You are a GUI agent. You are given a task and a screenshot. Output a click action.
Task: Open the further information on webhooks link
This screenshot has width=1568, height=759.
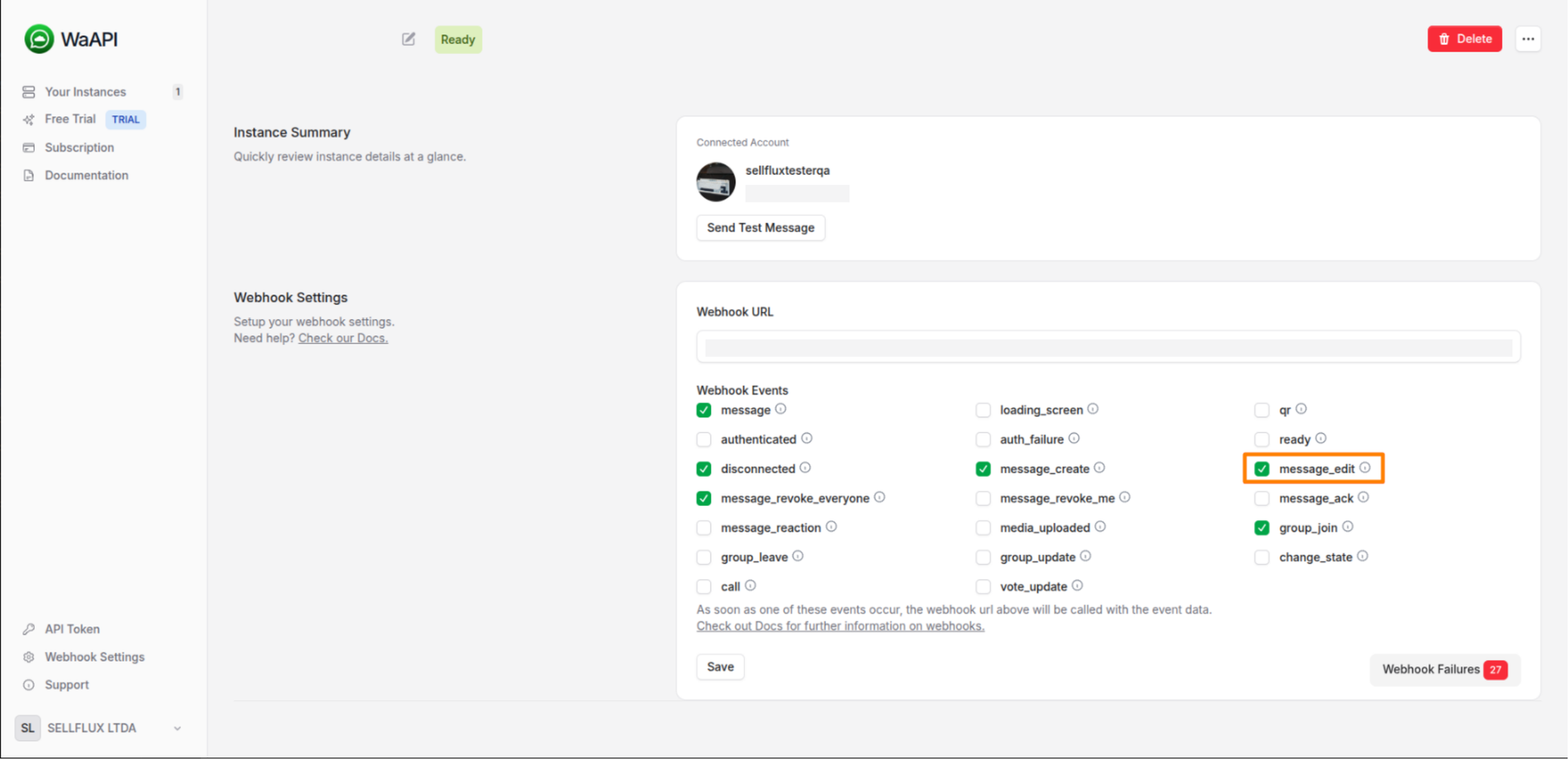[840, 626]
